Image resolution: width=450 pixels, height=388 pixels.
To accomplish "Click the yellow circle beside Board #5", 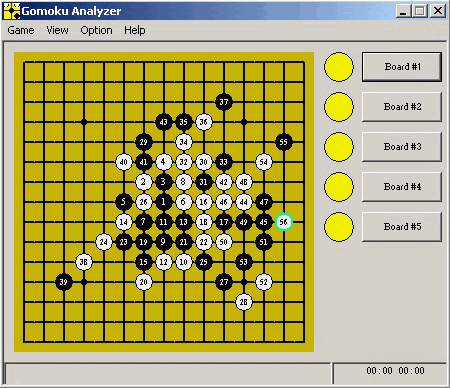I will pyautogui.click(x=339, y=227).
